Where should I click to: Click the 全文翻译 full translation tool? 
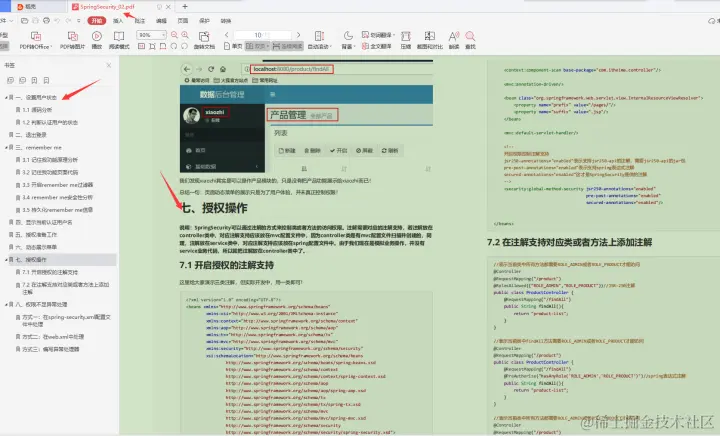377,46
